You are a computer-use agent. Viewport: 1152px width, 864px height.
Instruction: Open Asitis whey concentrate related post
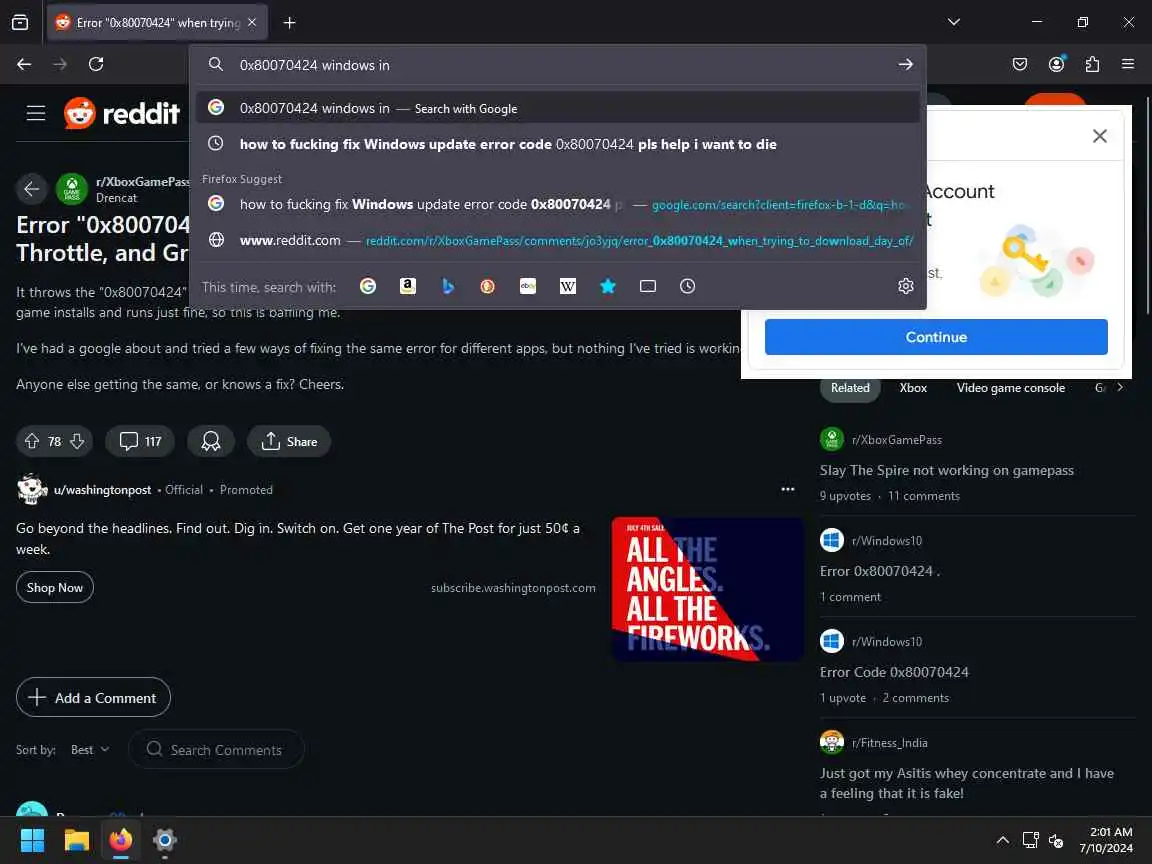pos(967,783)
